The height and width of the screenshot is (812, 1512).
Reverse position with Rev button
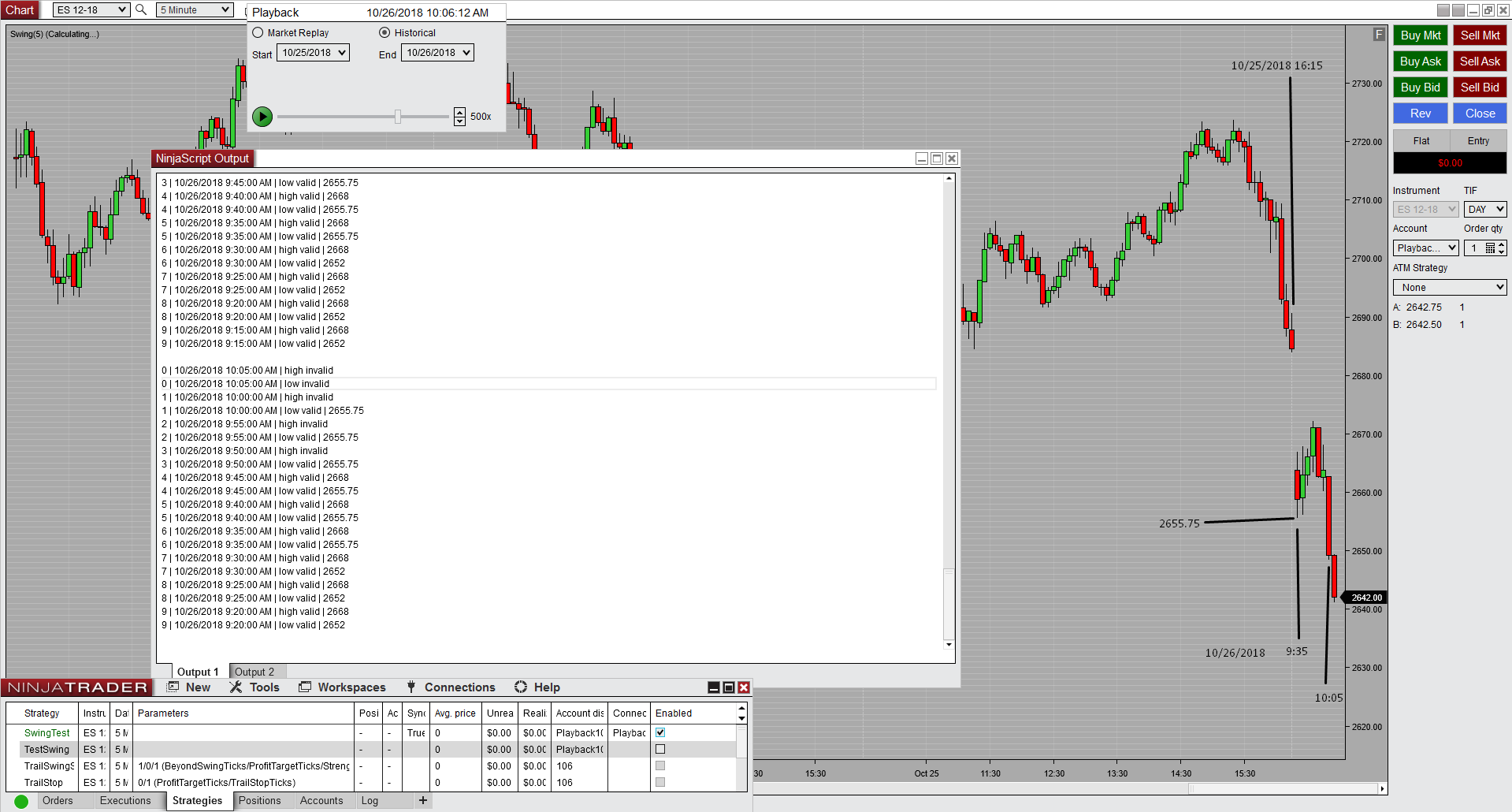[x=1421, y=114]
